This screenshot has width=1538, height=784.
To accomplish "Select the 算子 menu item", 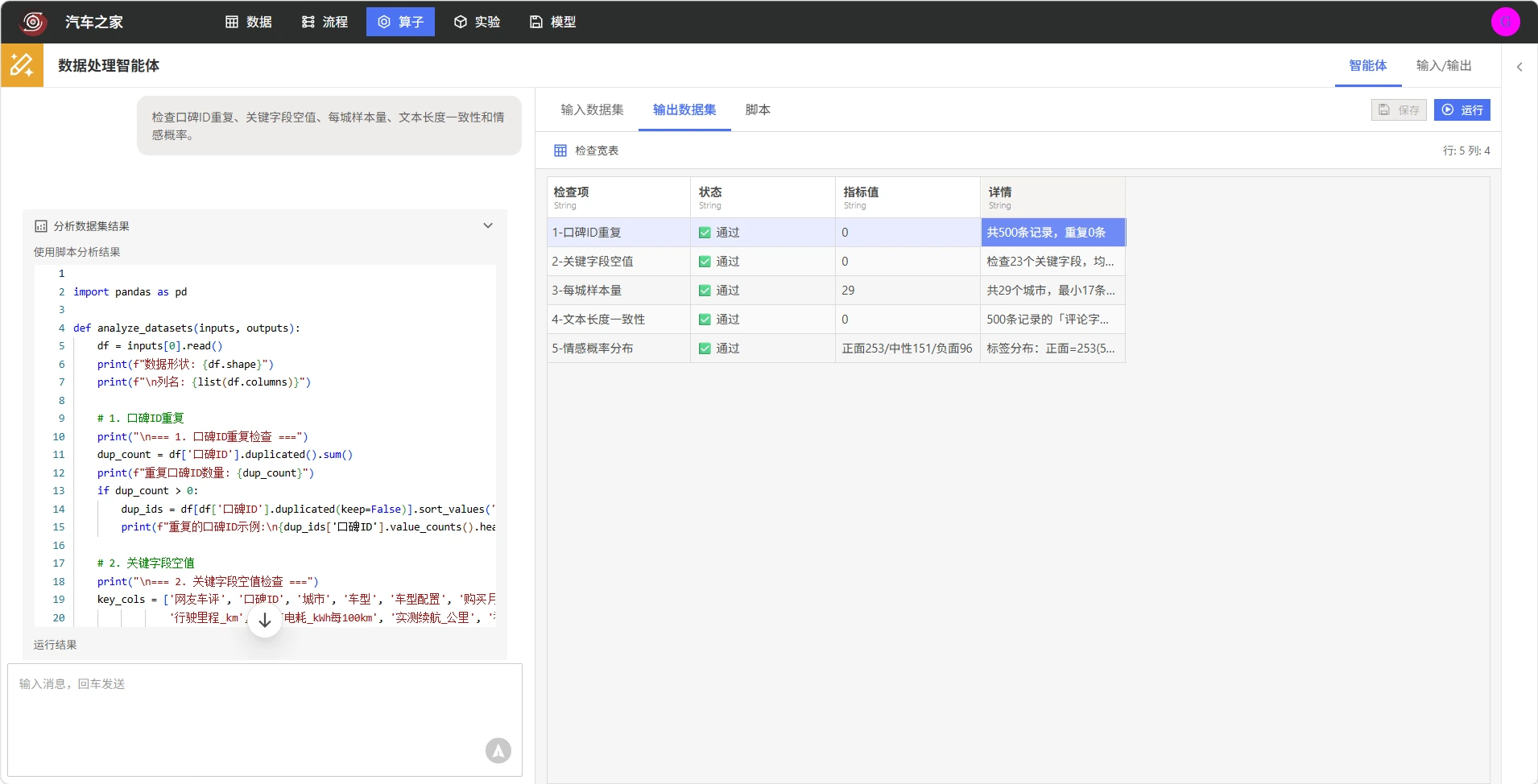I will point(400,22).
